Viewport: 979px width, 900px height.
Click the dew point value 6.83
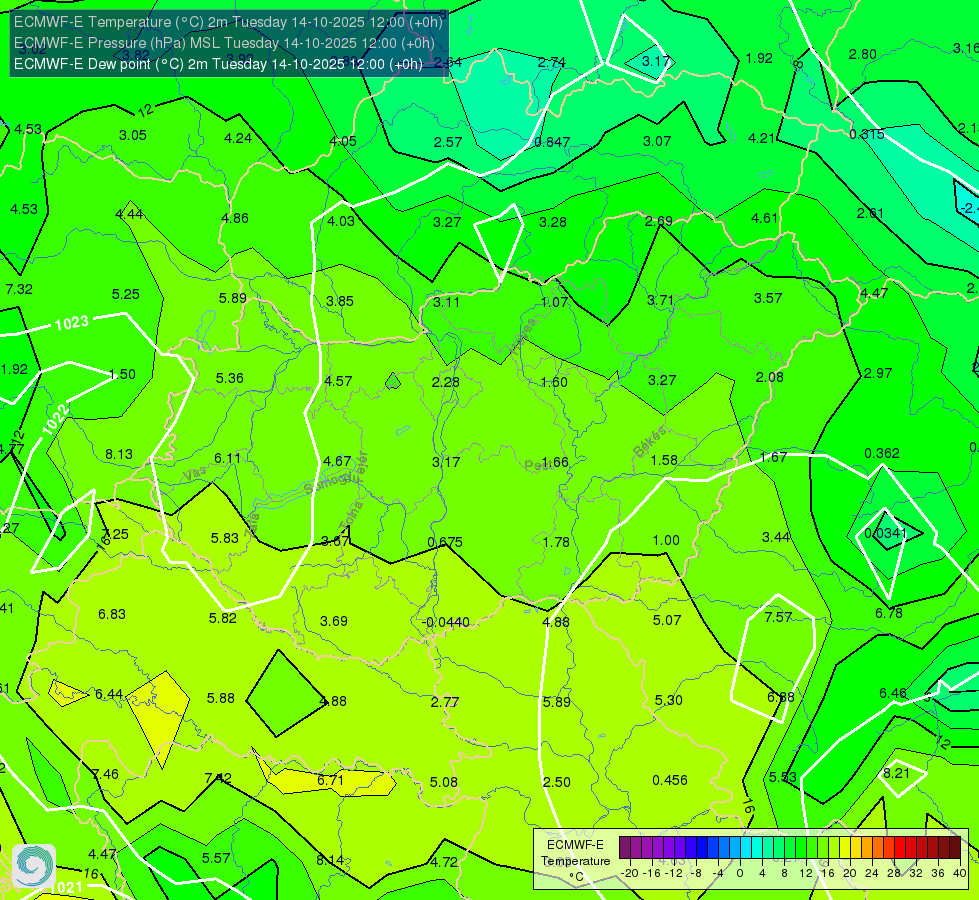pyautogui.click(x=112, y=615)
